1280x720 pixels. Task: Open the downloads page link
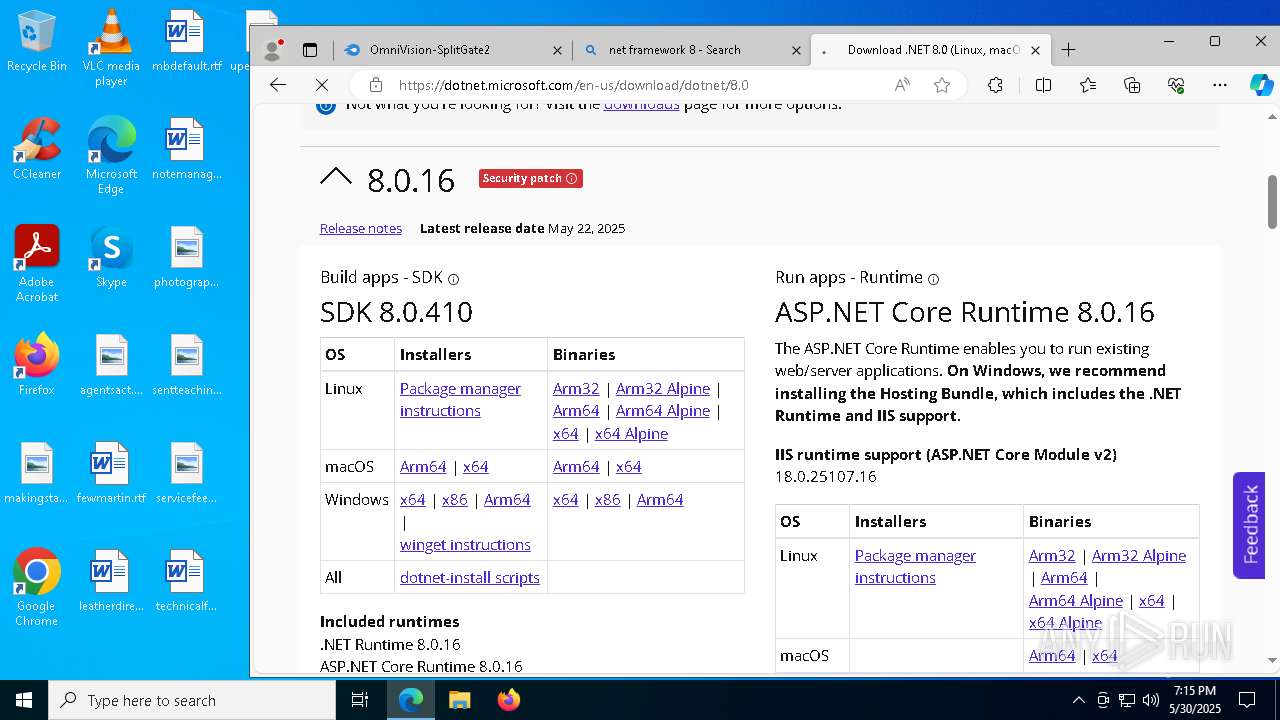(641, 104)
